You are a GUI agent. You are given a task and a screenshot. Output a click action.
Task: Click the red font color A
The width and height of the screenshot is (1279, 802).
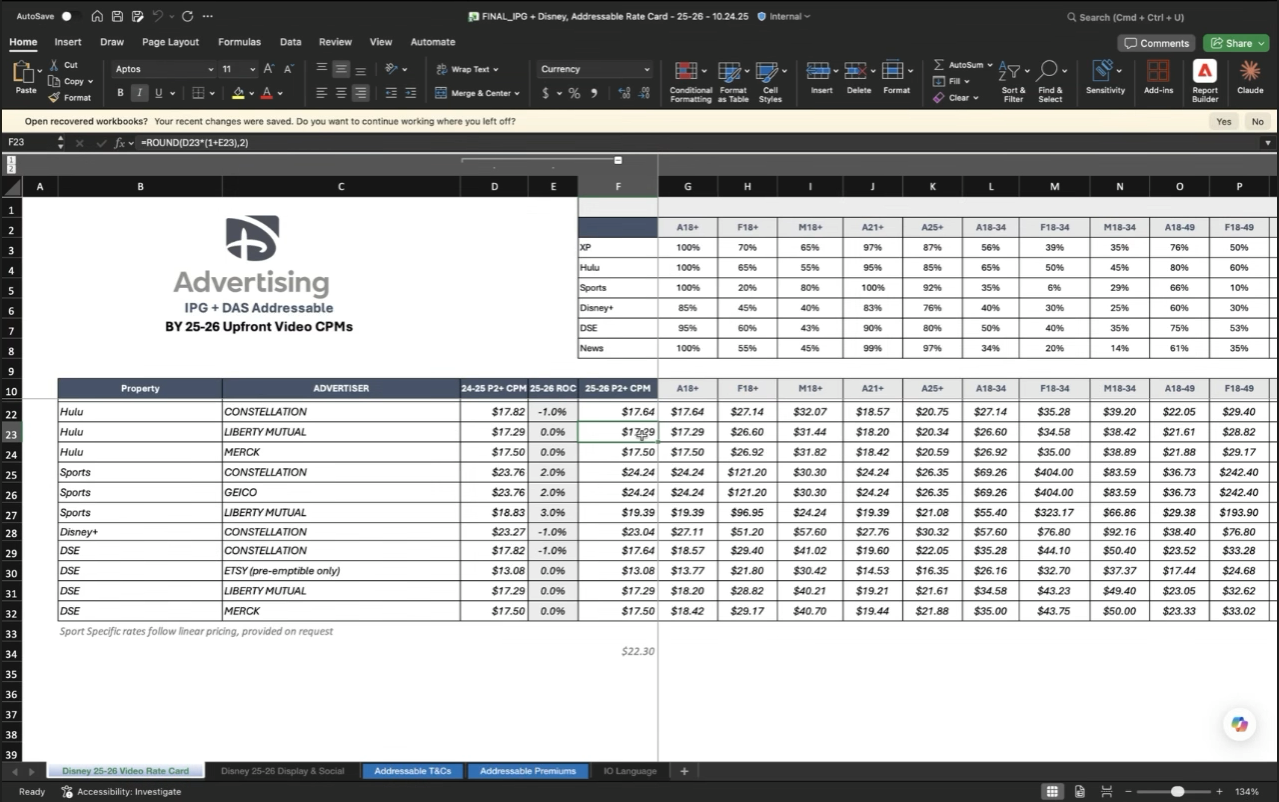267,93
